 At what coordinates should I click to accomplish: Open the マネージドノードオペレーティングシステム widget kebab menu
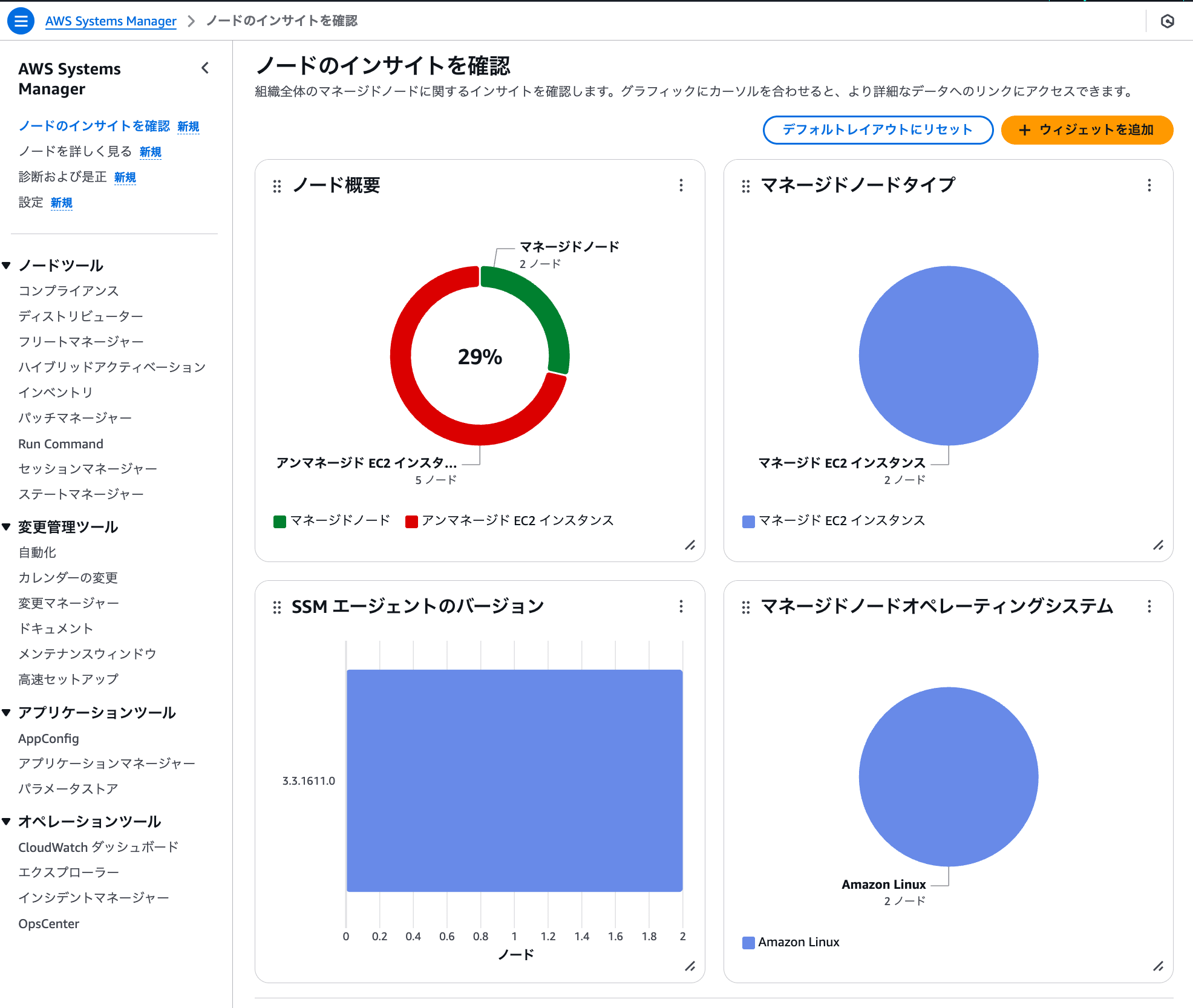pos(1149,606)
